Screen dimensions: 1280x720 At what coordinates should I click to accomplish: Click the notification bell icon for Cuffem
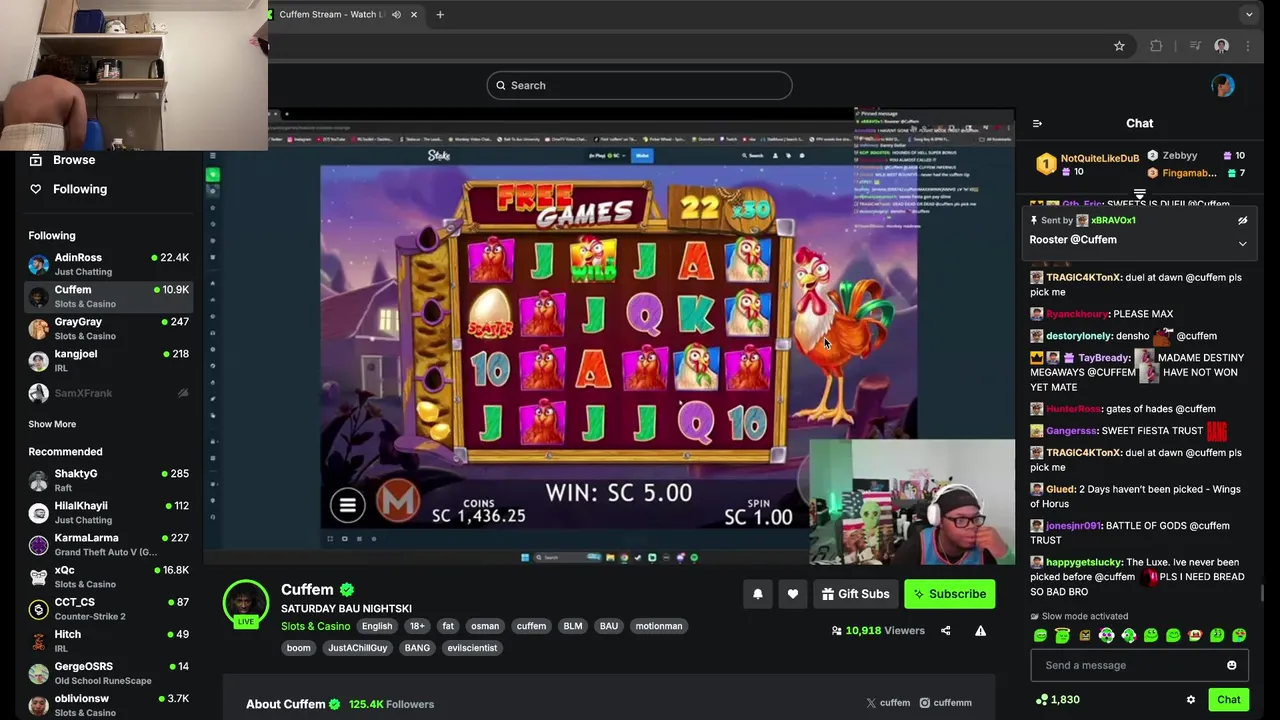tap(758, 594)
